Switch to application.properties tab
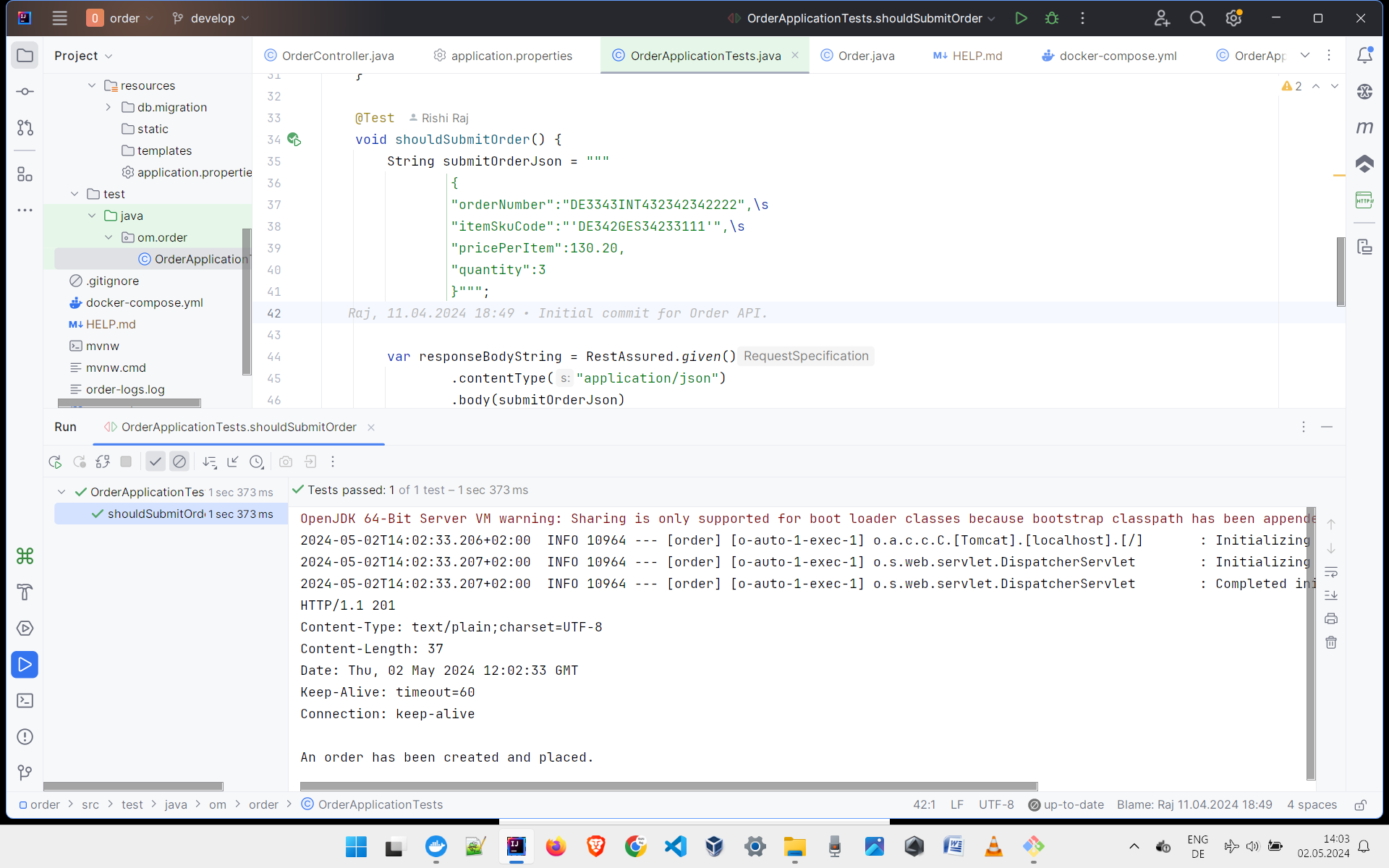This screenshot has height=868, width=1389. pyautogui.click(x=511, y=55)
